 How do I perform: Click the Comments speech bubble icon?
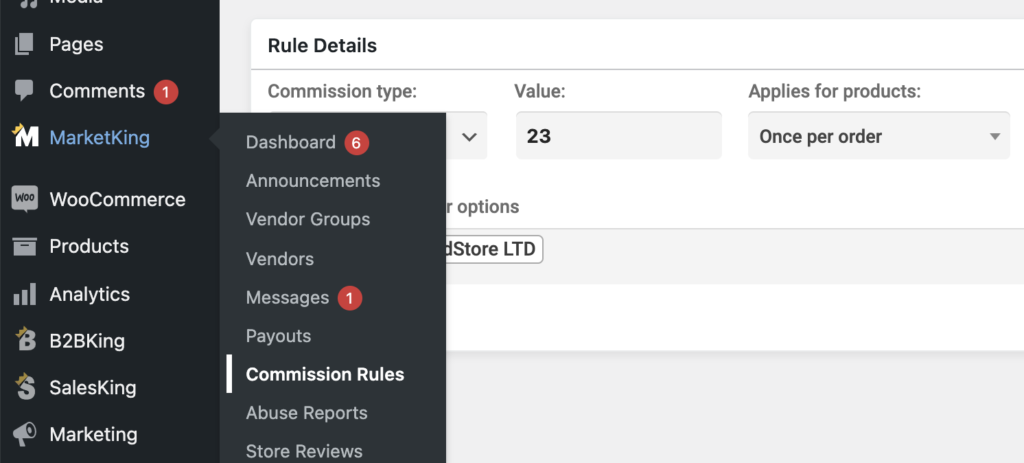(x=24, y=91)
